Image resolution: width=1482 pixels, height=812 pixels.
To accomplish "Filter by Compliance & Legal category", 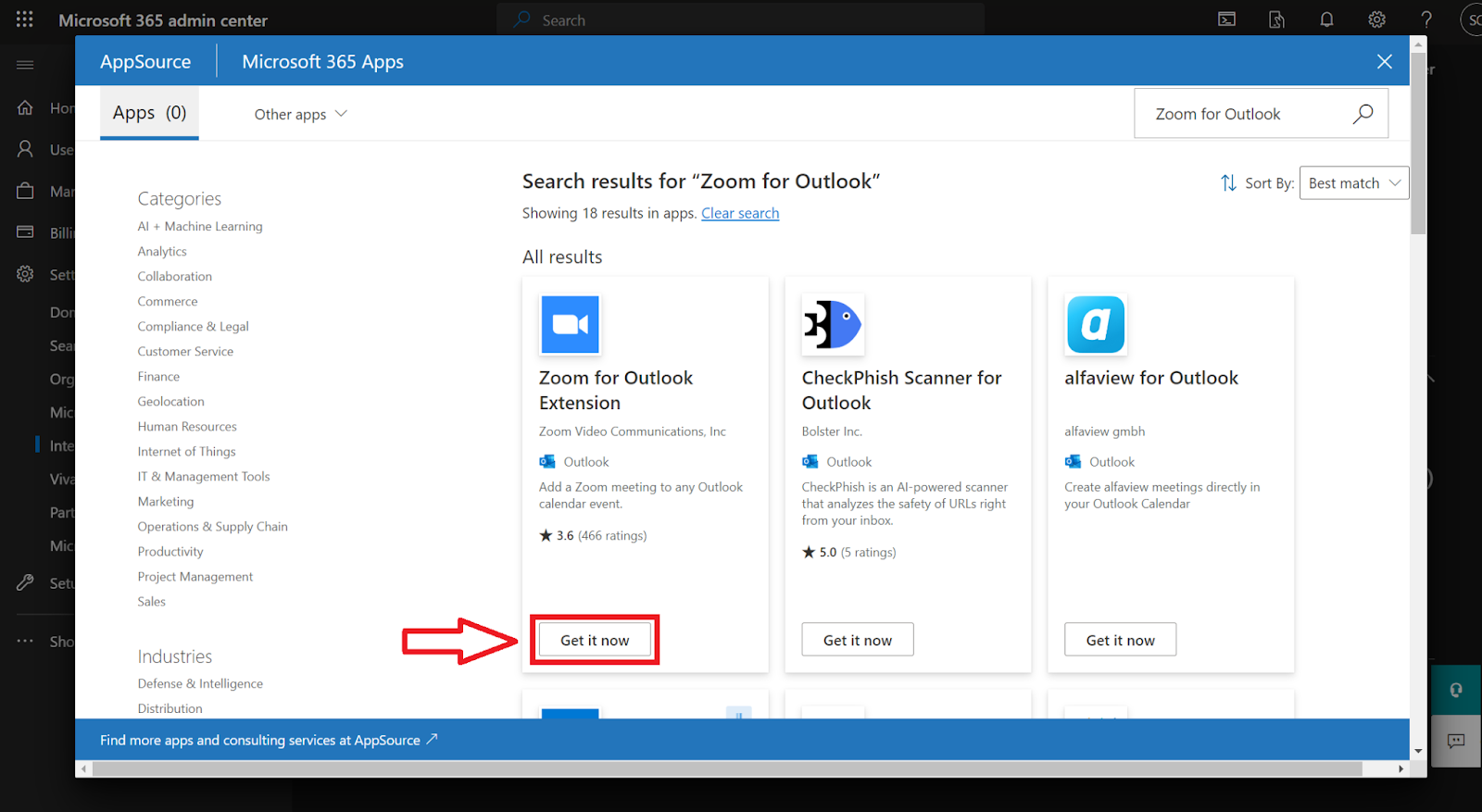I will (x=193, y=326).
